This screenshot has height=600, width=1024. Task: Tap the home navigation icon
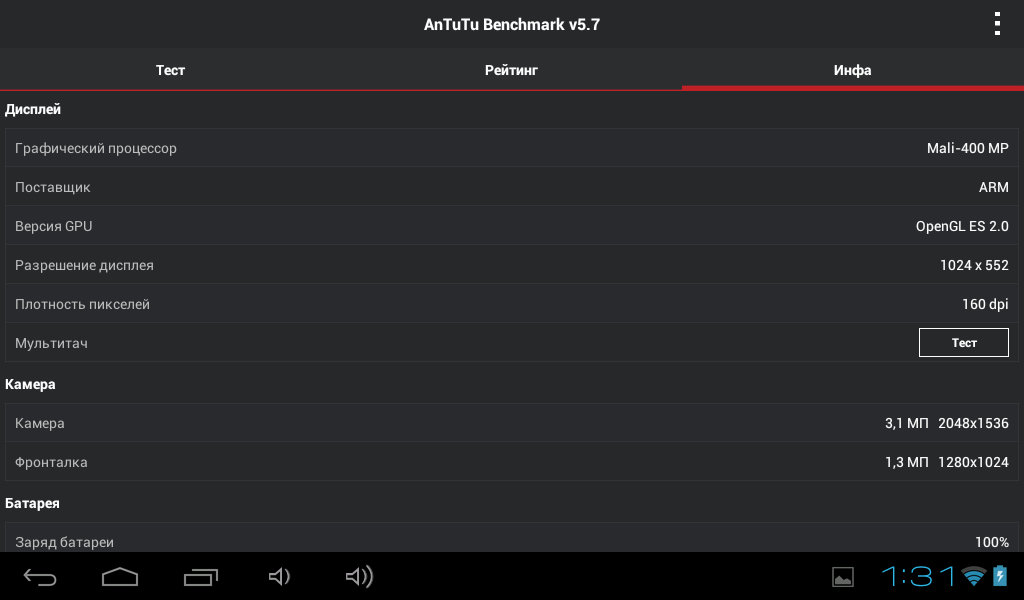coord(120,576)
